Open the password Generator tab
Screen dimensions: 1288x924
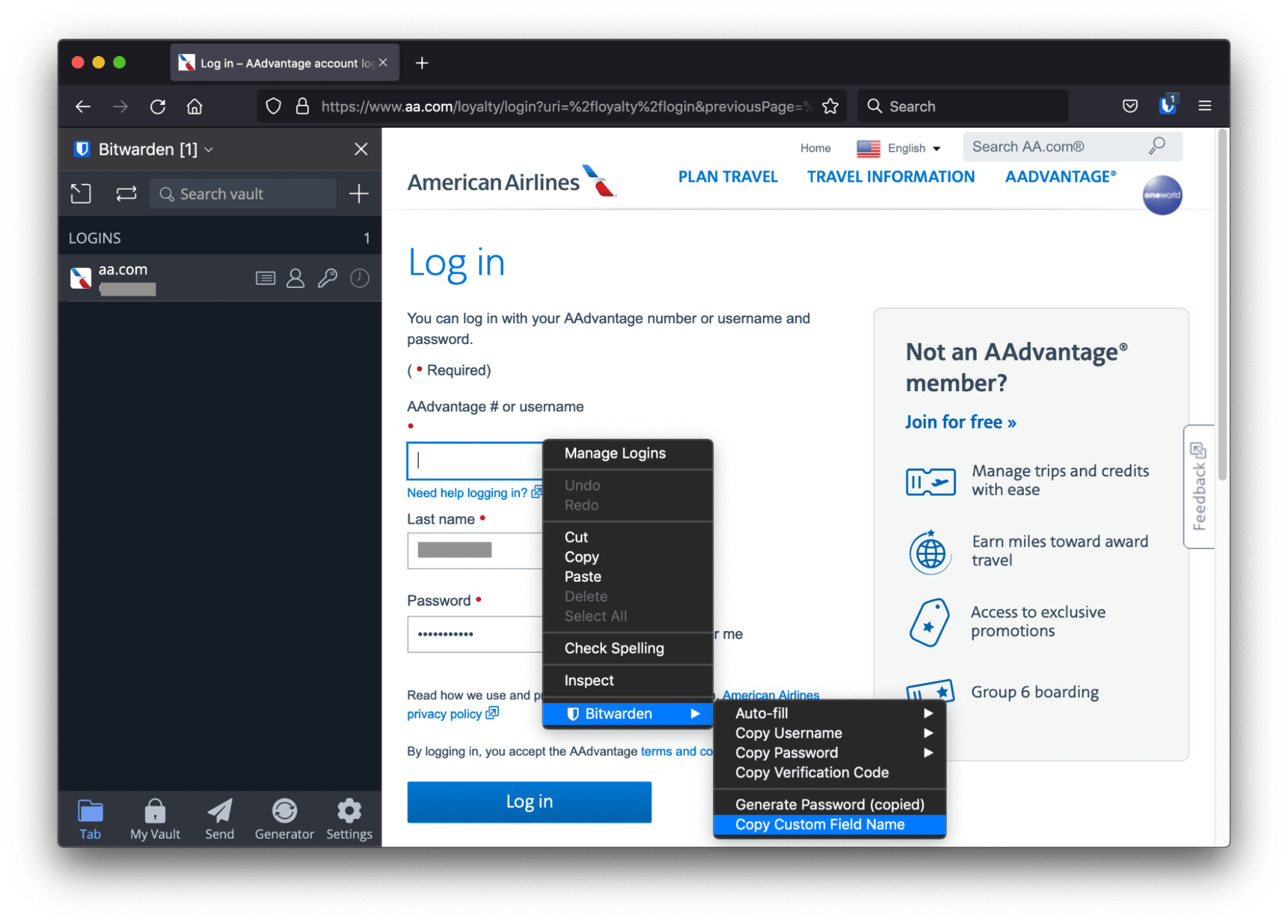click(284, 820)
